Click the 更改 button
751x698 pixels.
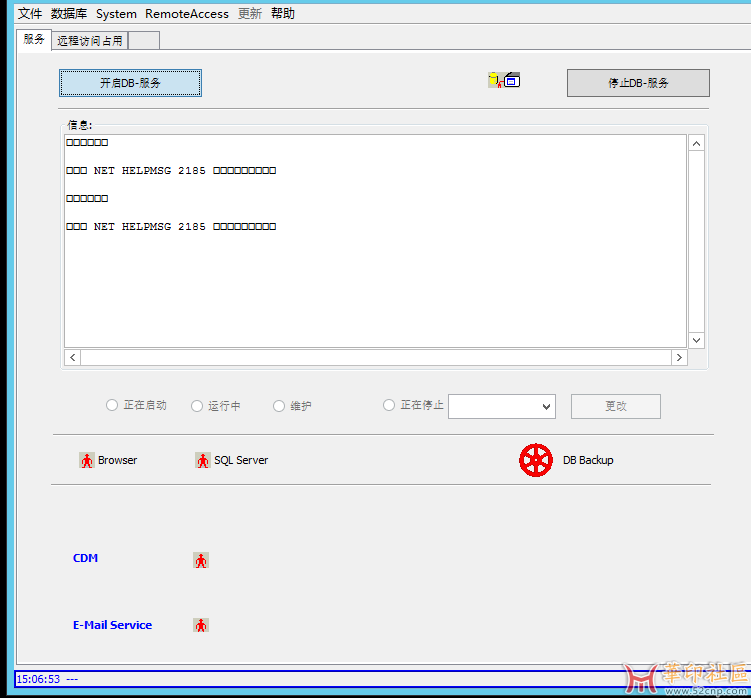(615, 406)
